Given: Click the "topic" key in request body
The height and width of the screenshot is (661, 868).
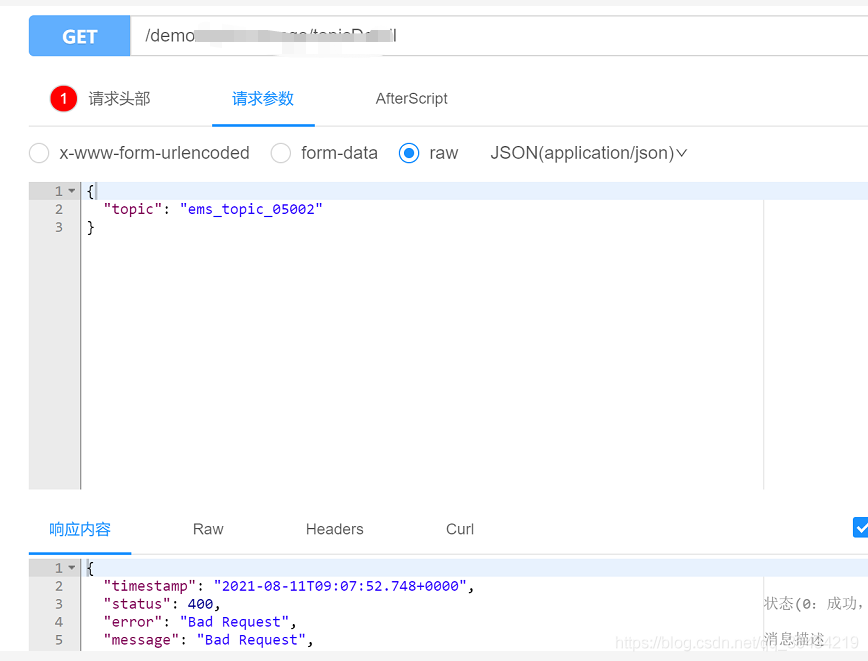Looking at the screenshot, I should [132, 209].
